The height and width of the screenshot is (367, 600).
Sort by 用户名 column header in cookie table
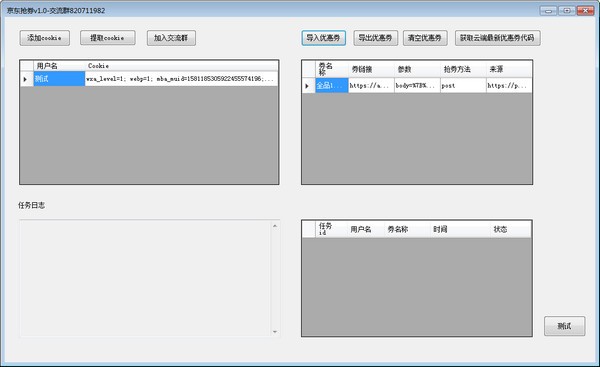59,66
